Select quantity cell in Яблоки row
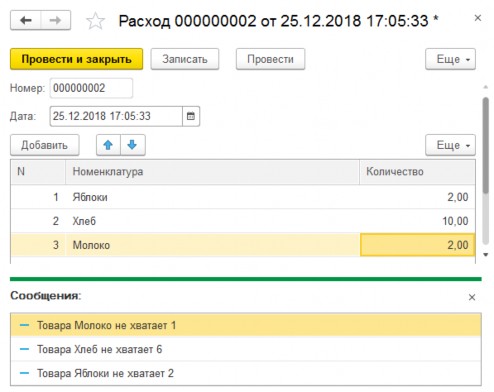Viewport: 494px width, 392px height. tap(417, 197)
